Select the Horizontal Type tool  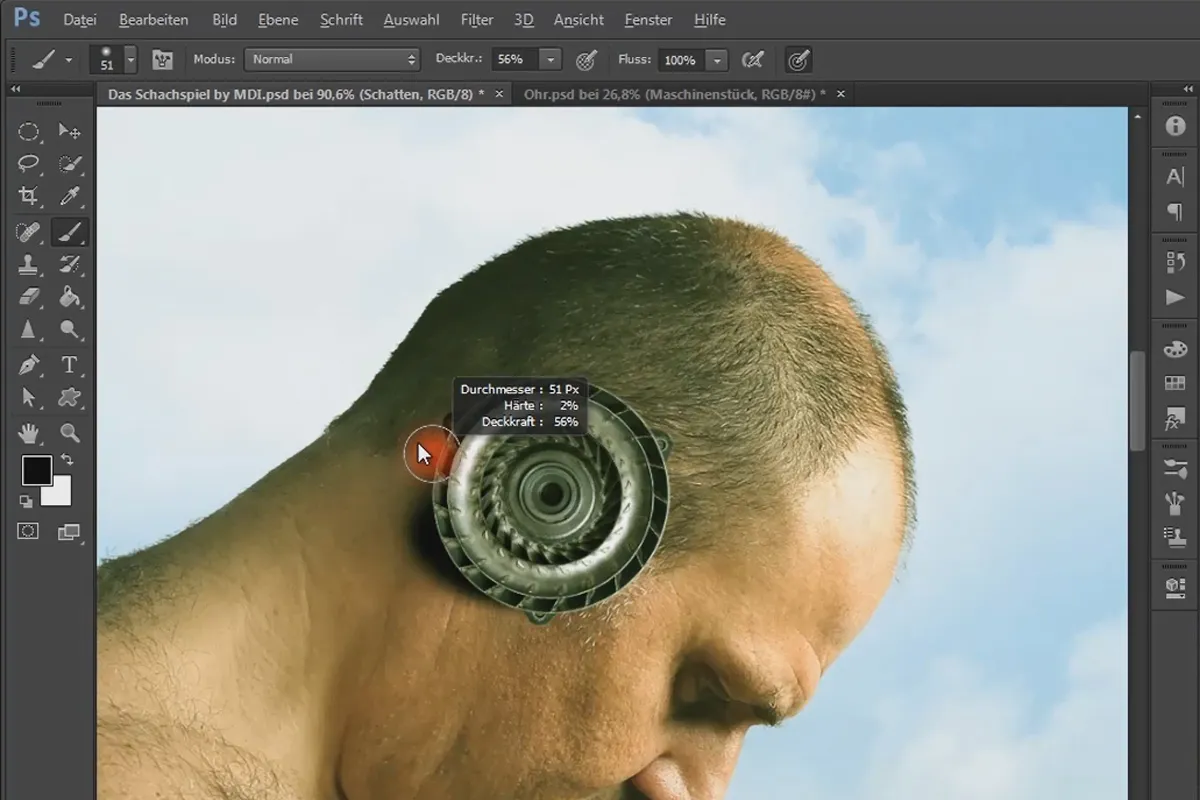point(69,364)
